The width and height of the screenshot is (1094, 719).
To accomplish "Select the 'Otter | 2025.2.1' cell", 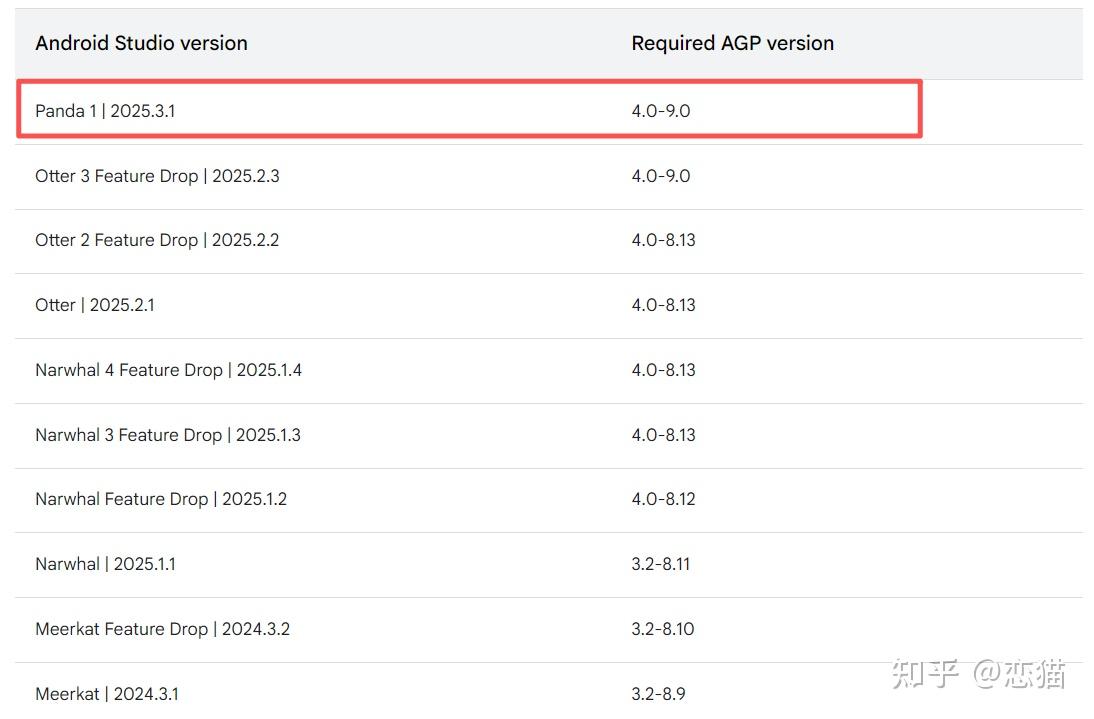I will click(x=95, y=305).
